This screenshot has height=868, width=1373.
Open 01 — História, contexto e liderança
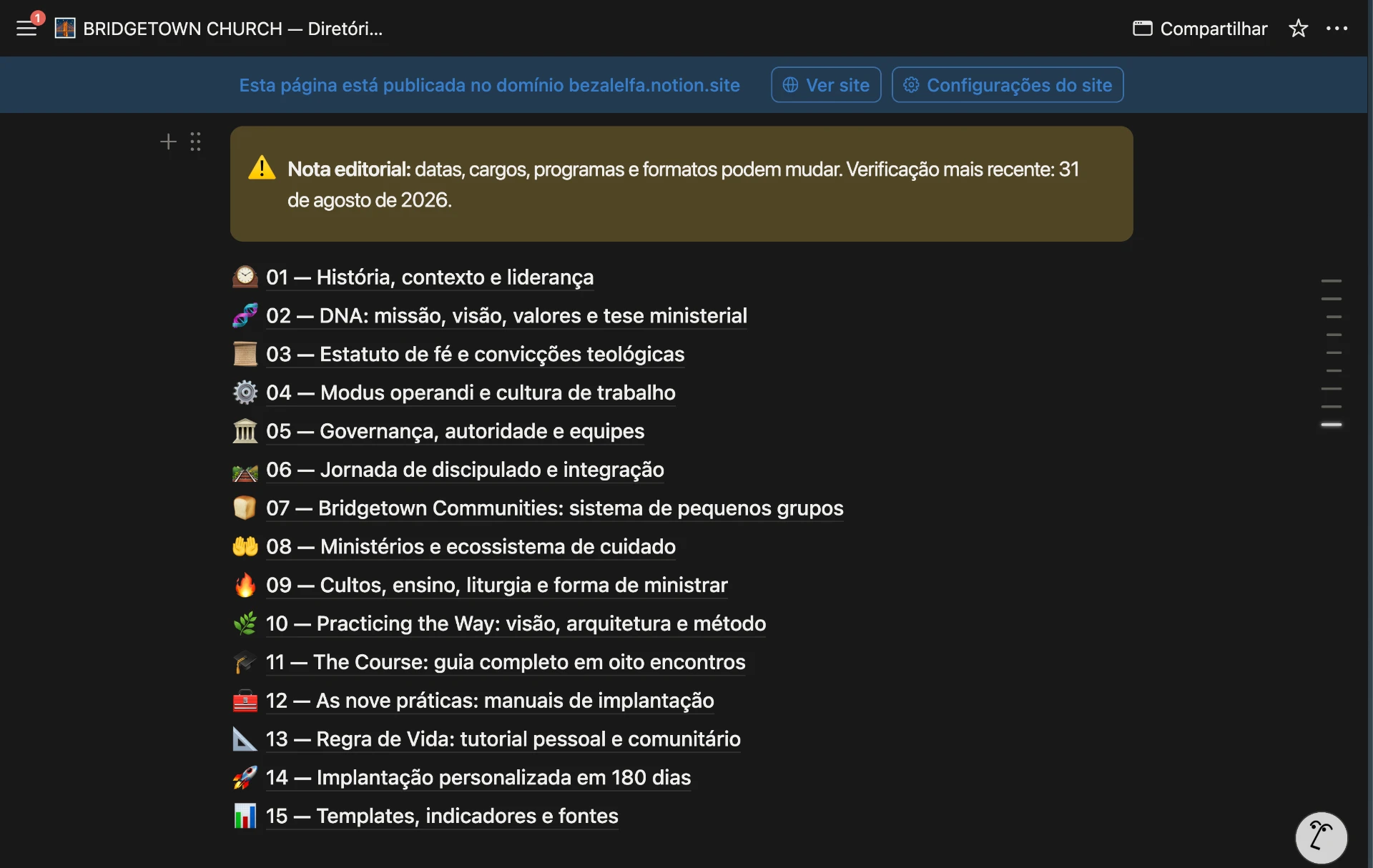coord(430,277)
